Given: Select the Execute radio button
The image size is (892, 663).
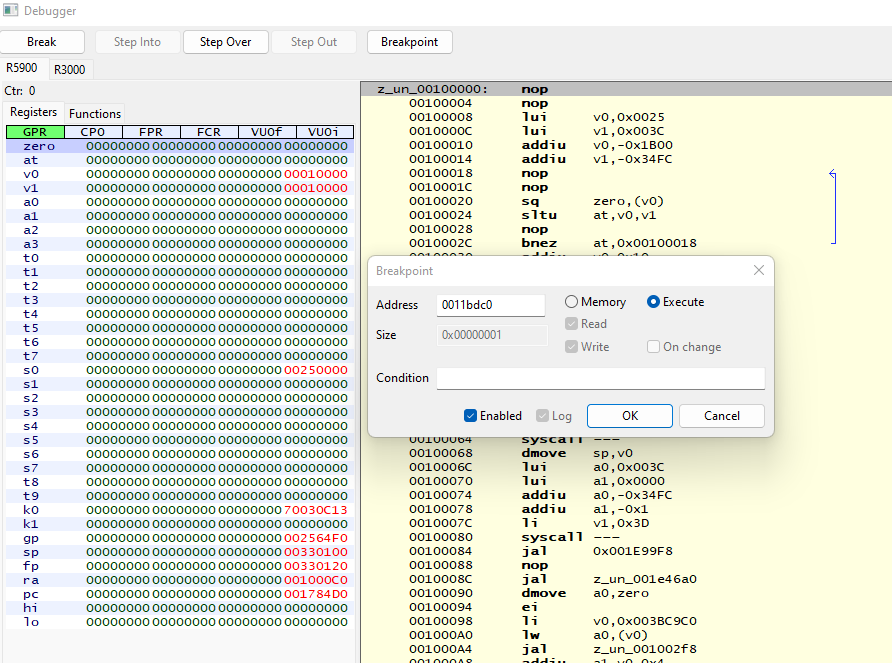Looking at the screenshot, I should tap(654, 302).
